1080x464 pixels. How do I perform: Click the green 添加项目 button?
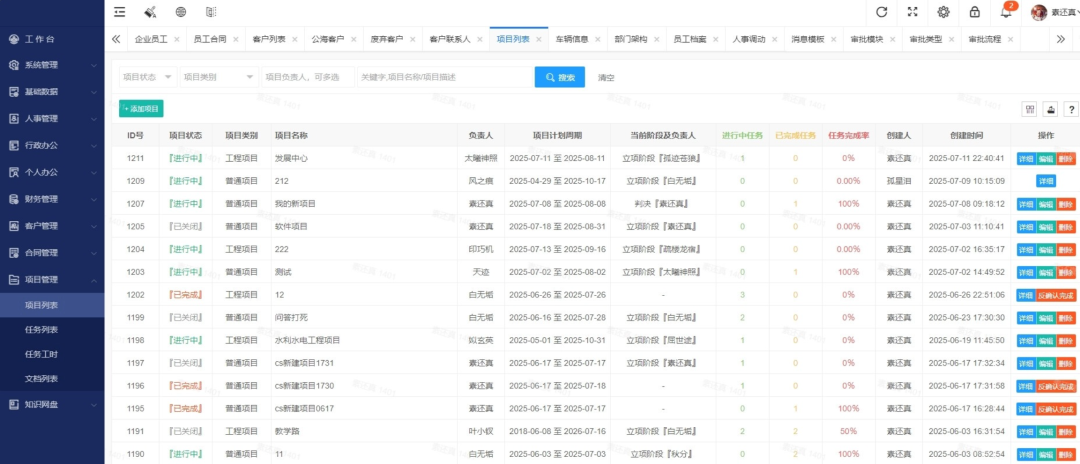click(141, 109)
